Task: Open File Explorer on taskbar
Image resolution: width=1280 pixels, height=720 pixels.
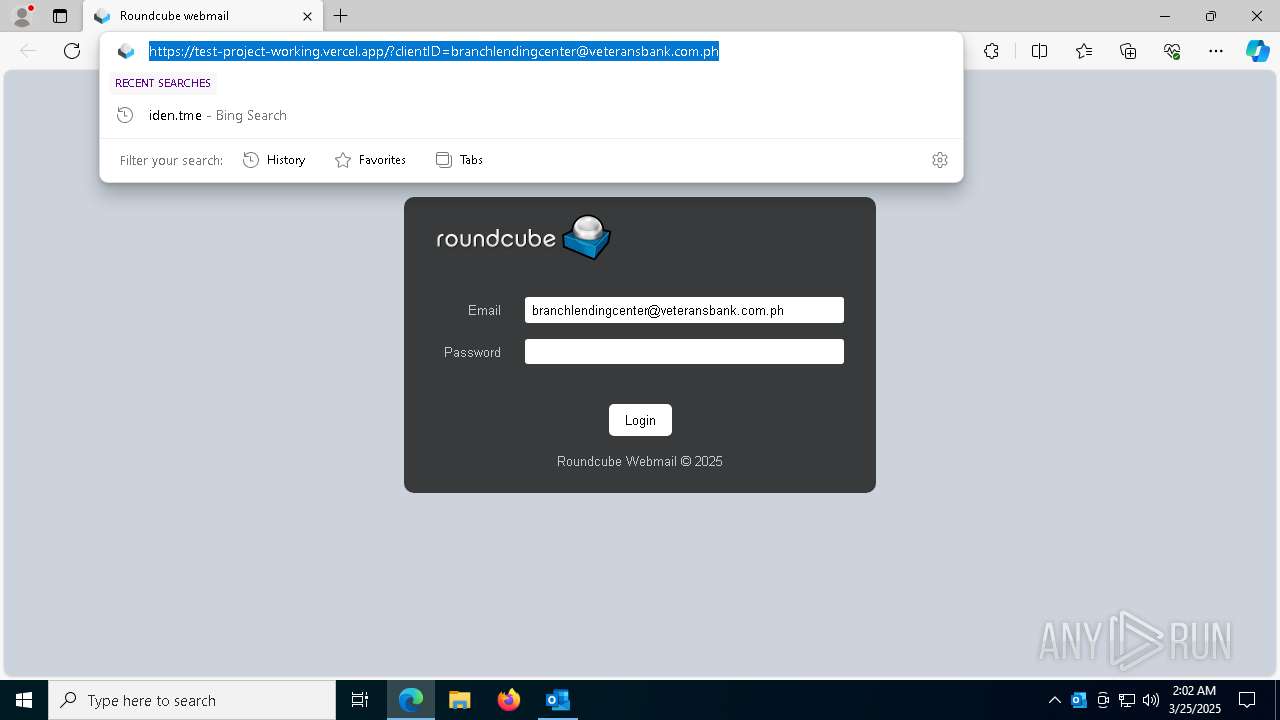Action: [x=459, y=700]
